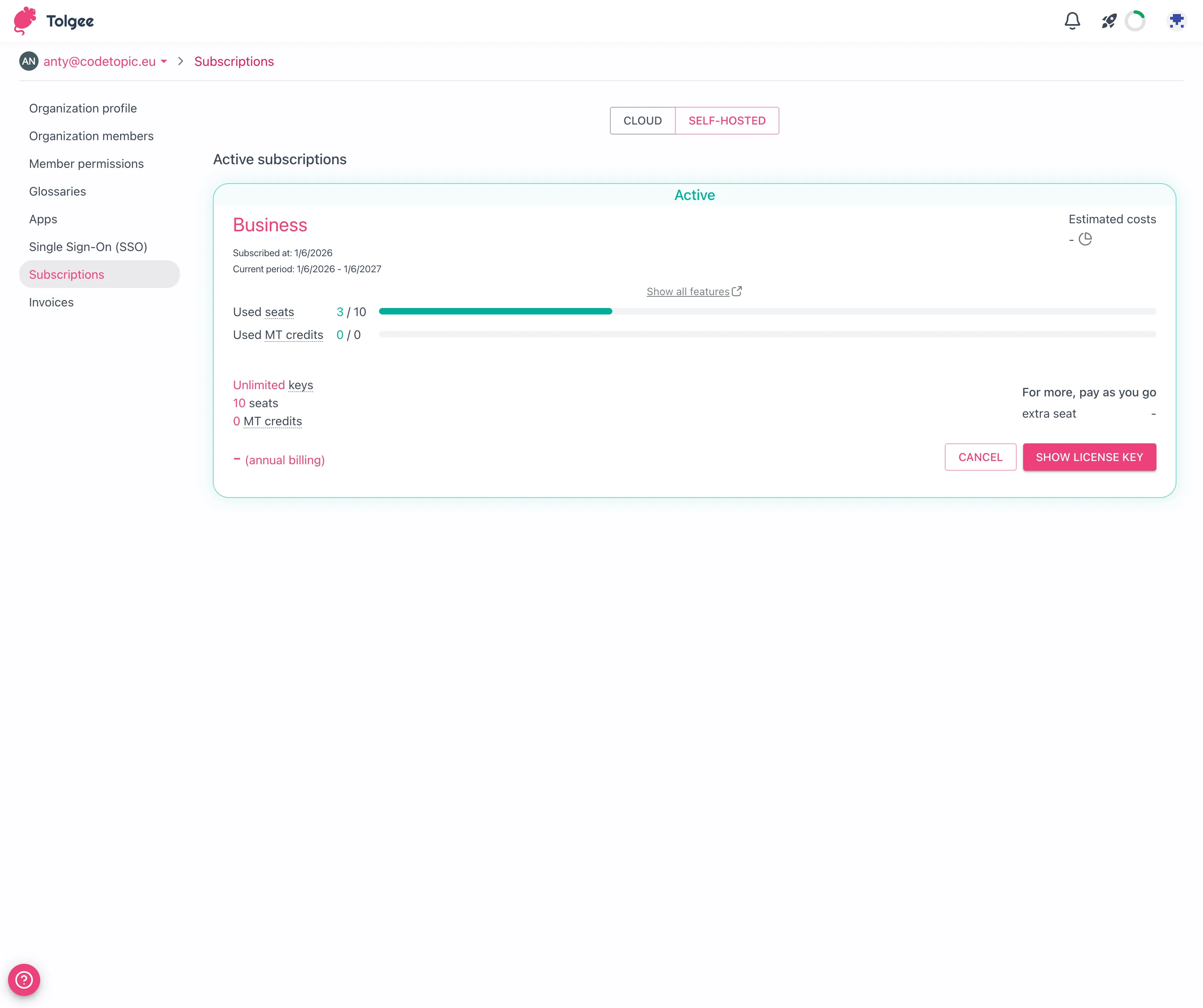Image resolution: width=1203 pixels, height=1008 pixels.
Task: Switch to Cloud subscriptions
Action: (x=642, y=121)
